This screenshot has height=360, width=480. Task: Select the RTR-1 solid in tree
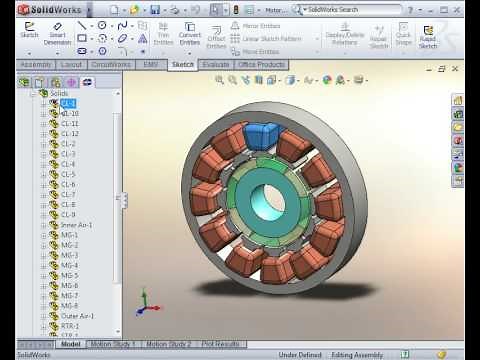tap(70, 326)
